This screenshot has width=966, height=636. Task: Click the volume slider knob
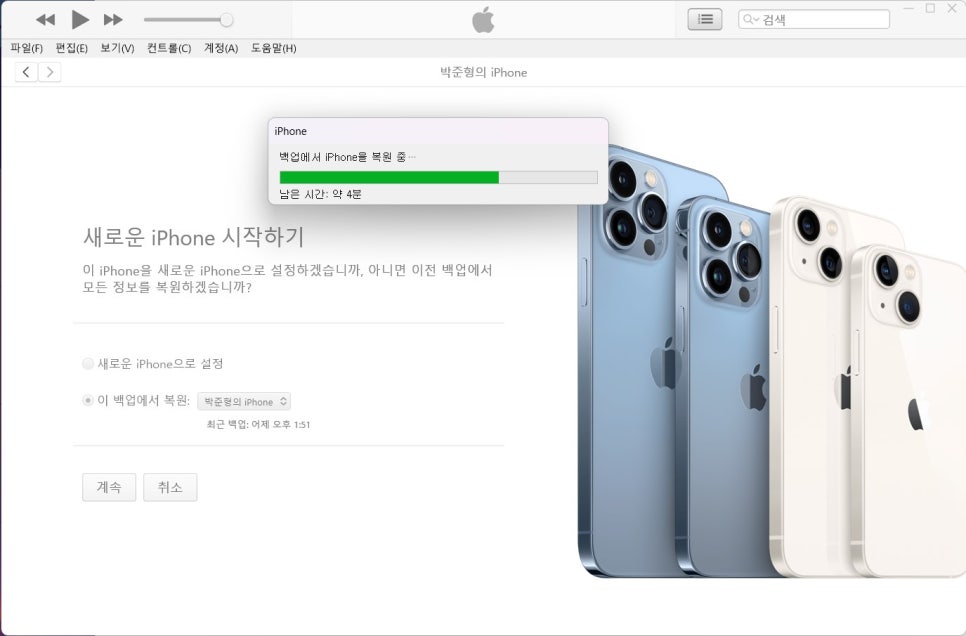[226, 20]
